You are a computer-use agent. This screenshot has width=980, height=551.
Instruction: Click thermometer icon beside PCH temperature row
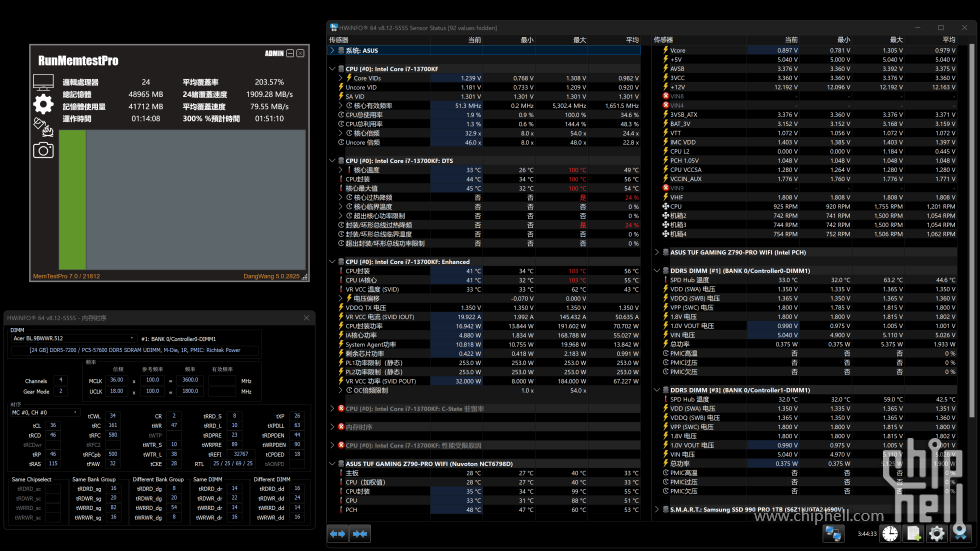point(341,510)
